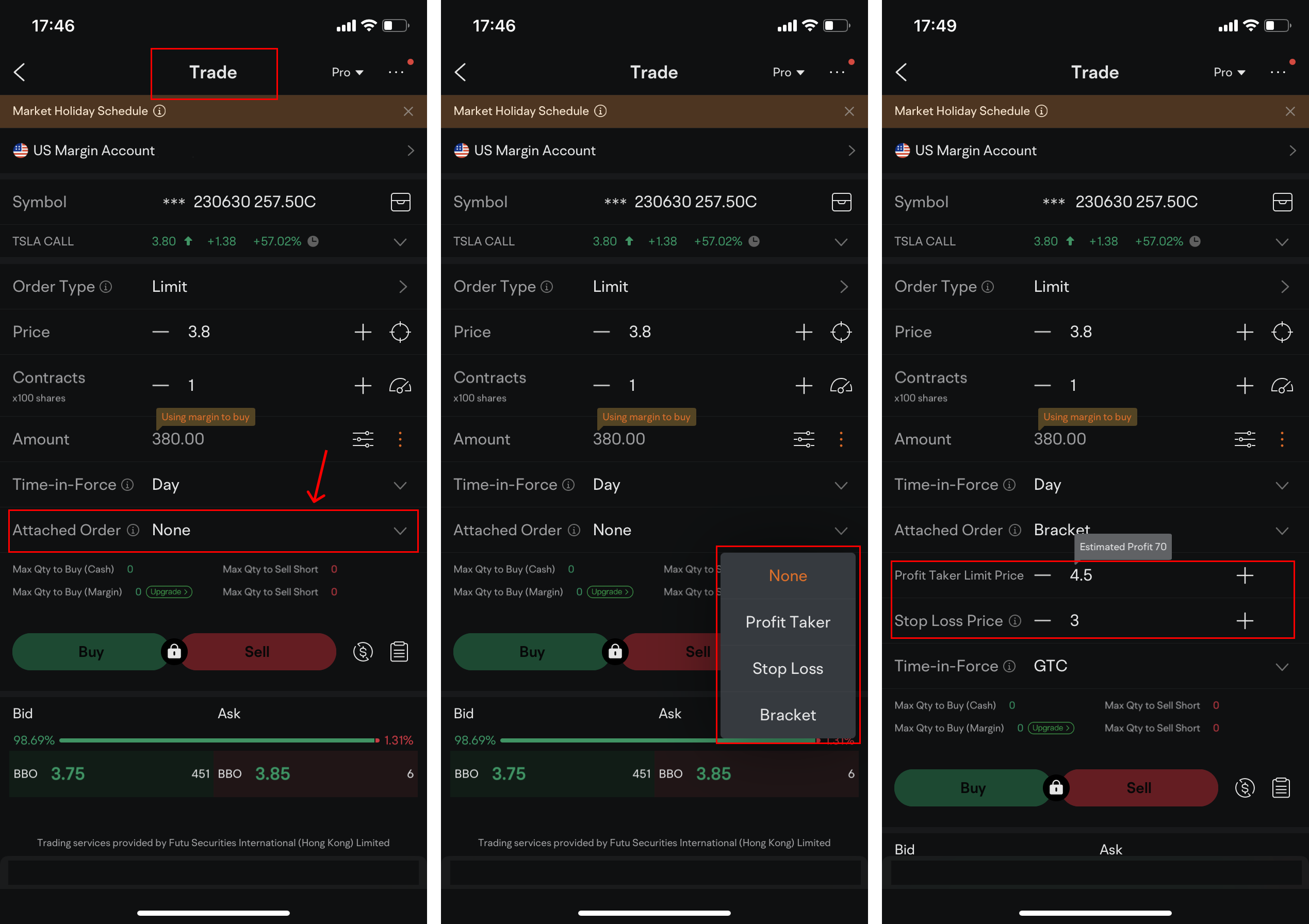This screenshot has height=924, width=1309.
Task: Tap the green Upgrade link
Action: click(x=169, y=591)
